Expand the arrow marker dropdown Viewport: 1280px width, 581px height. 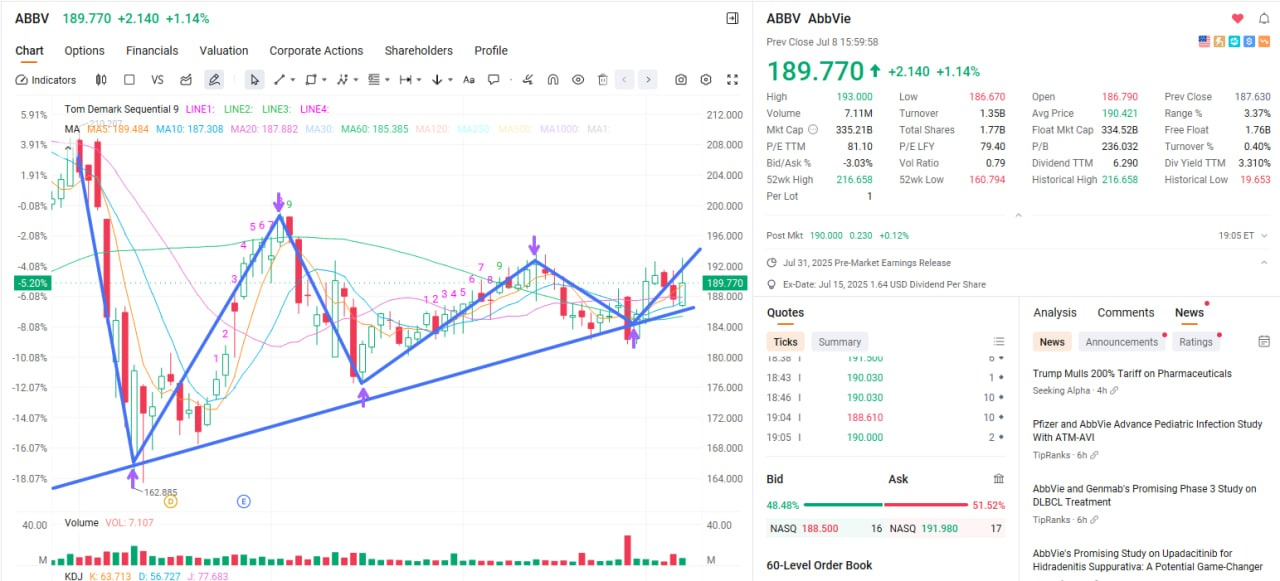[x=450, y=80]
